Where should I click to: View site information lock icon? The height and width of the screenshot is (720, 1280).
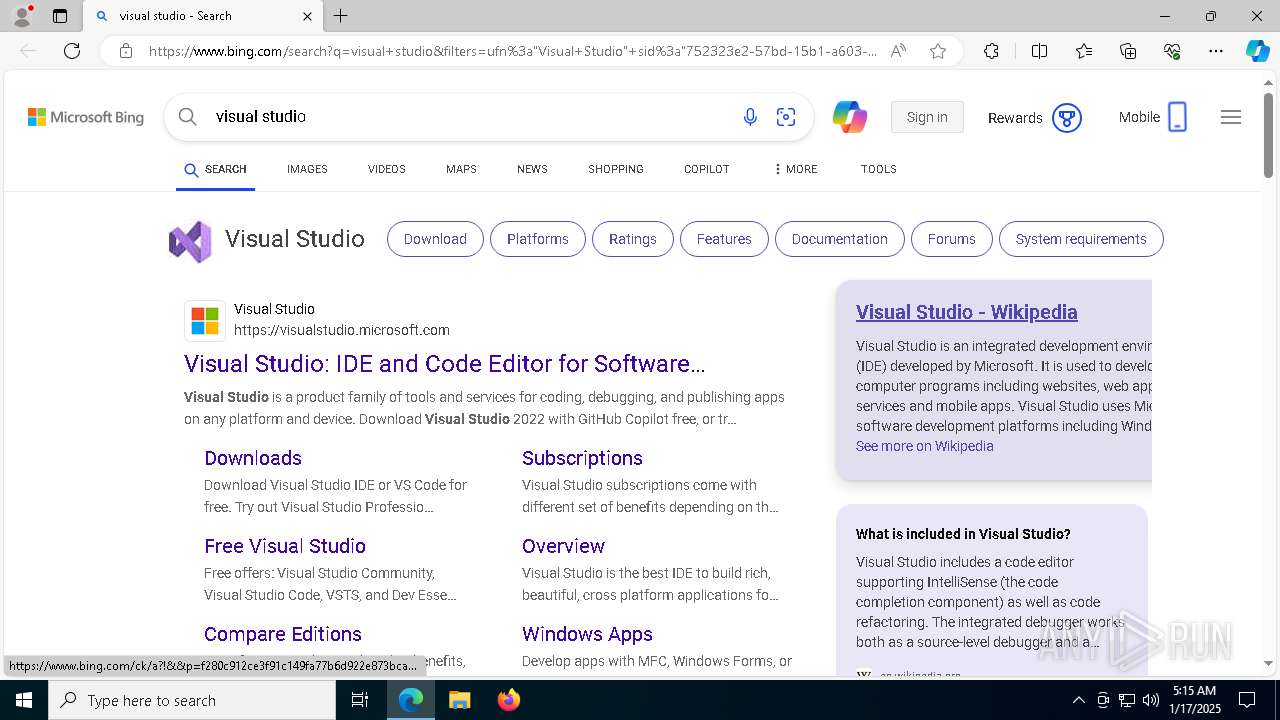coord(125,51)
